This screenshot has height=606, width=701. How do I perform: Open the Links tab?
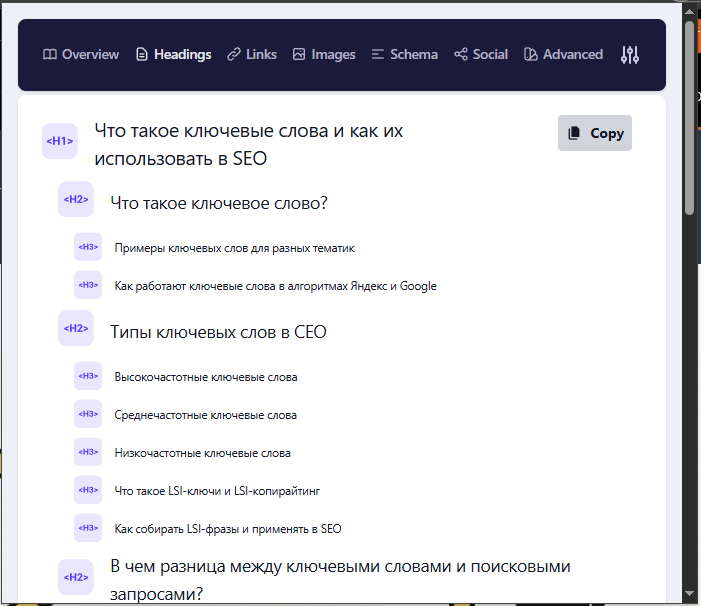(252, 55)
